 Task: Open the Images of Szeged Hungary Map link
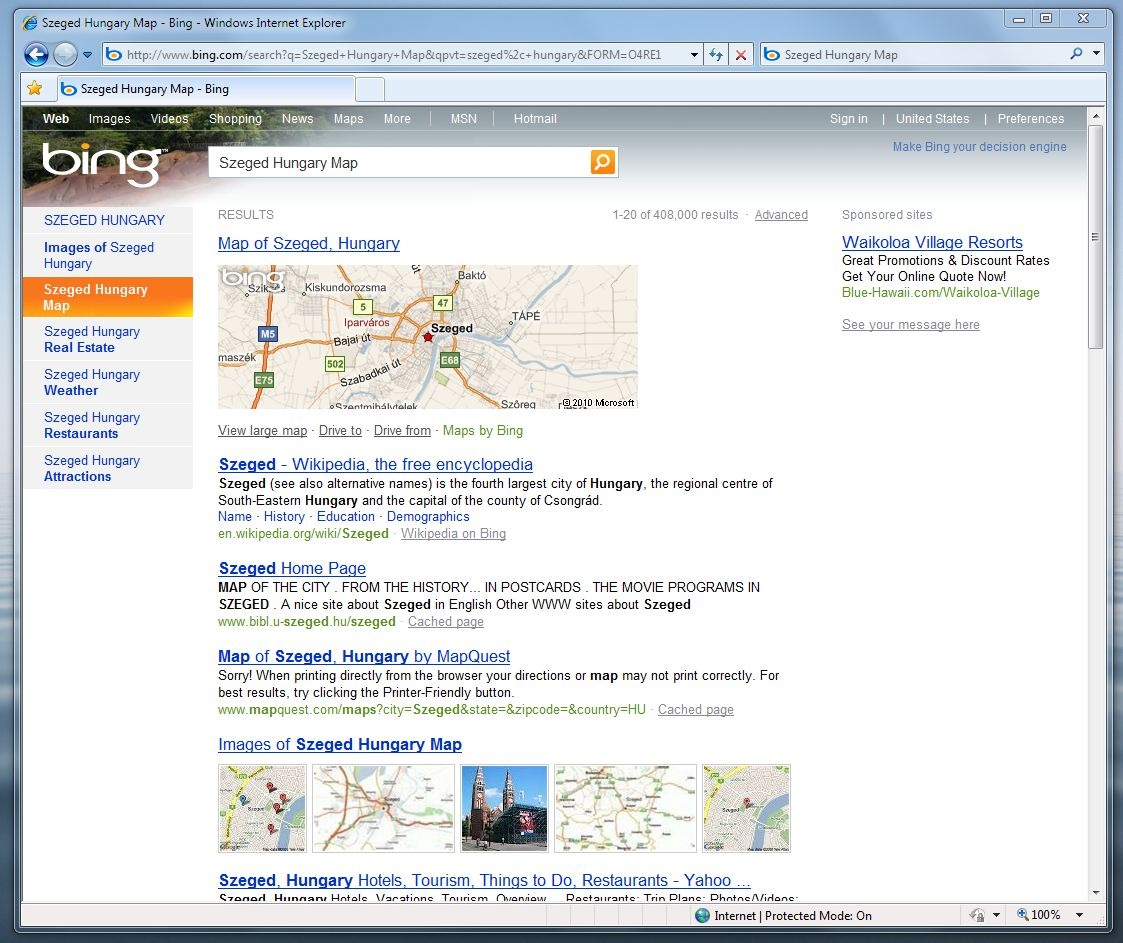coord(339,745)
